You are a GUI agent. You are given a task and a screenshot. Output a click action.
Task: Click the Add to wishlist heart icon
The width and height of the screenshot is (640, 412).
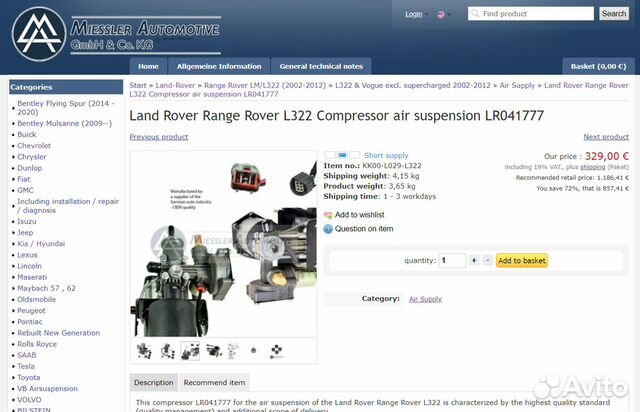(328, 215)
